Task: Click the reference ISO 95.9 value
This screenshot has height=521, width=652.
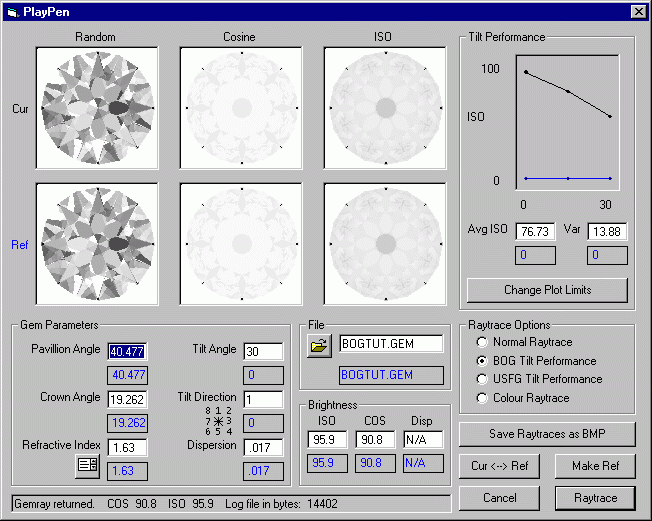Action: click(327, 463)
